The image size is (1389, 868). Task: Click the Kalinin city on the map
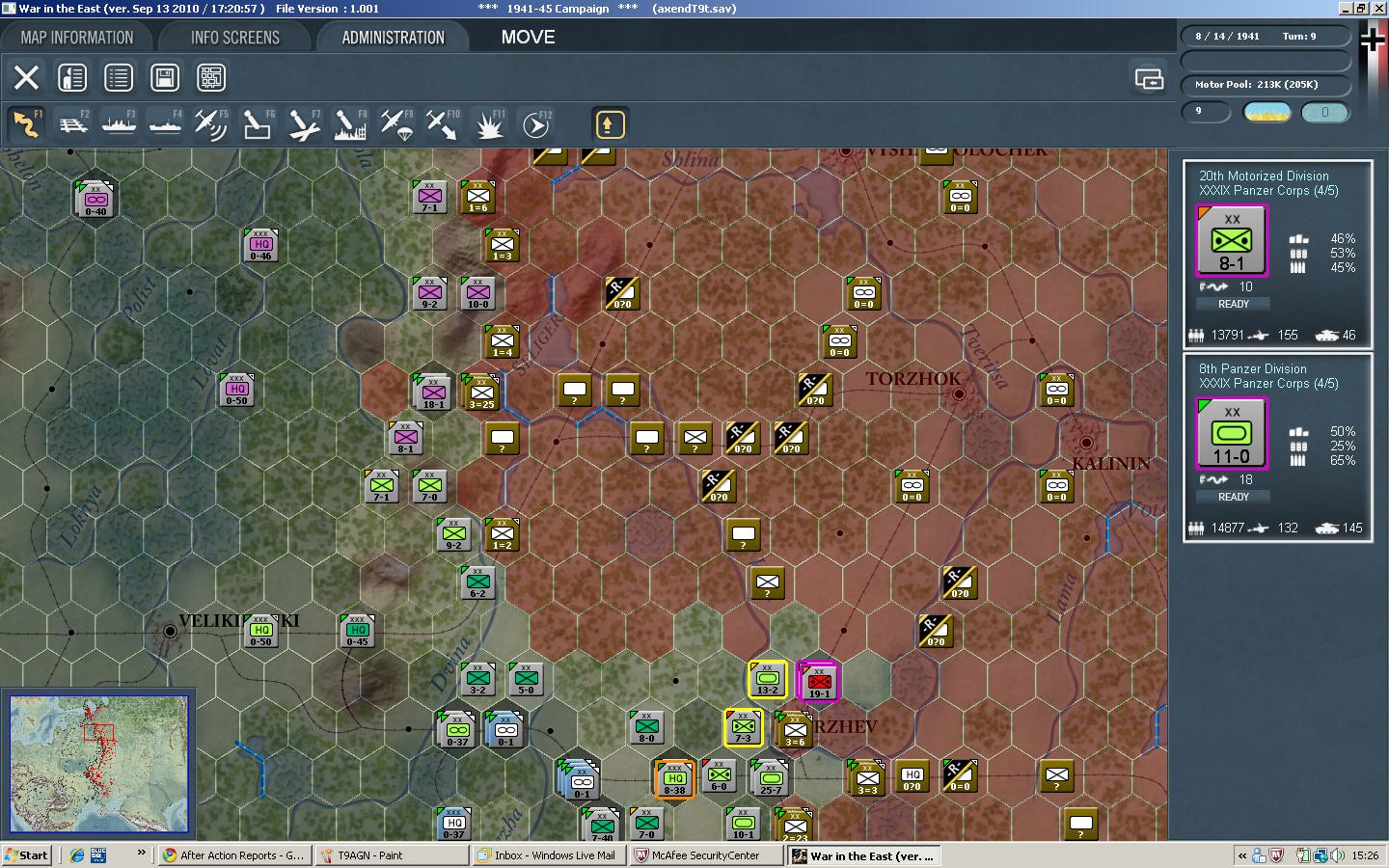(x=1086, y=443)
